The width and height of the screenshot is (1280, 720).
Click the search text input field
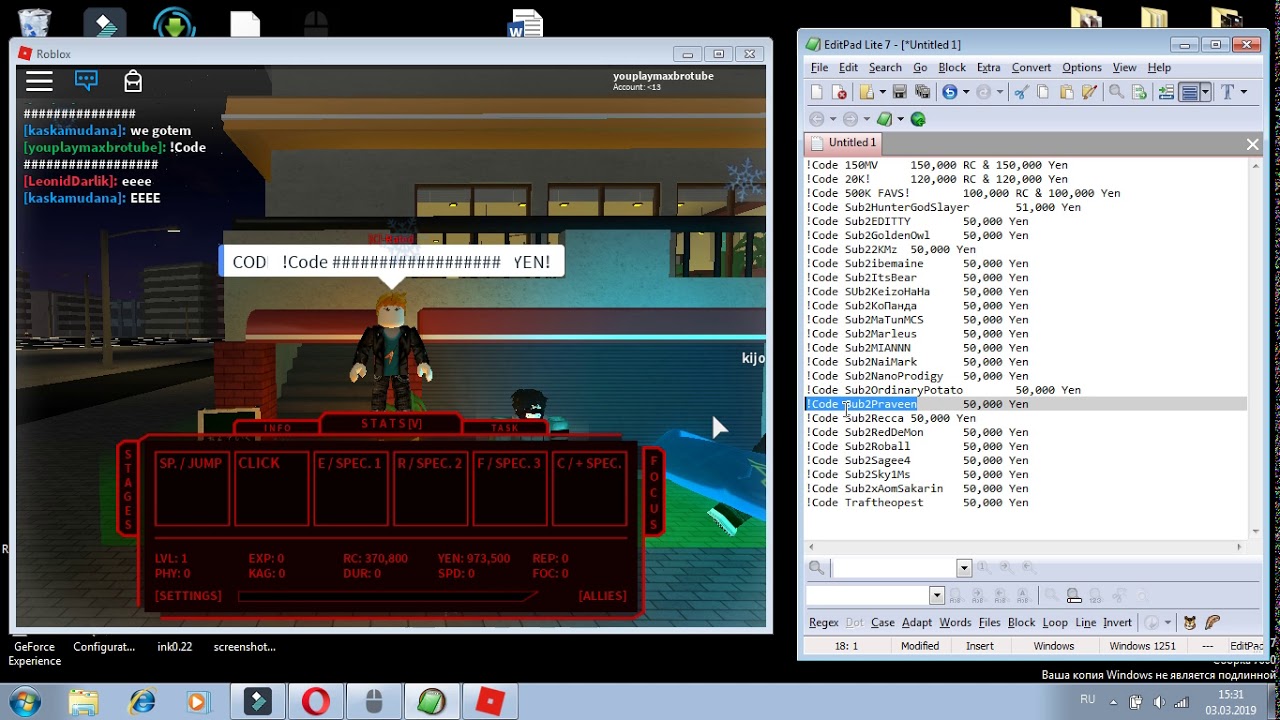[x=894, y=568]
